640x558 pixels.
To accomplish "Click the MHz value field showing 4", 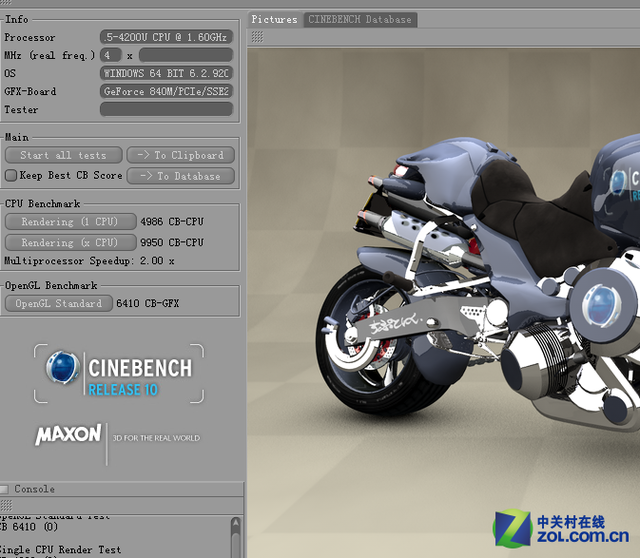I will tap(111, 55).
